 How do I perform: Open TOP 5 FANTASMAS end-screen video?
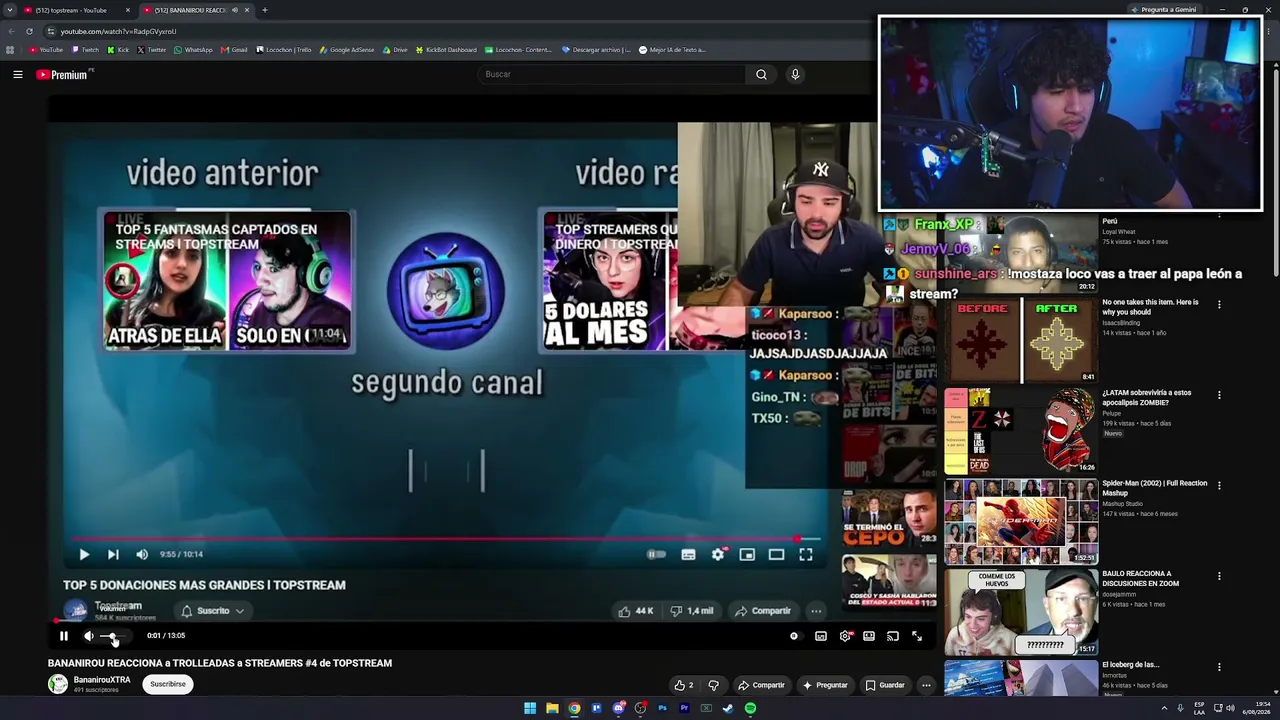click(x=227, y=281)
